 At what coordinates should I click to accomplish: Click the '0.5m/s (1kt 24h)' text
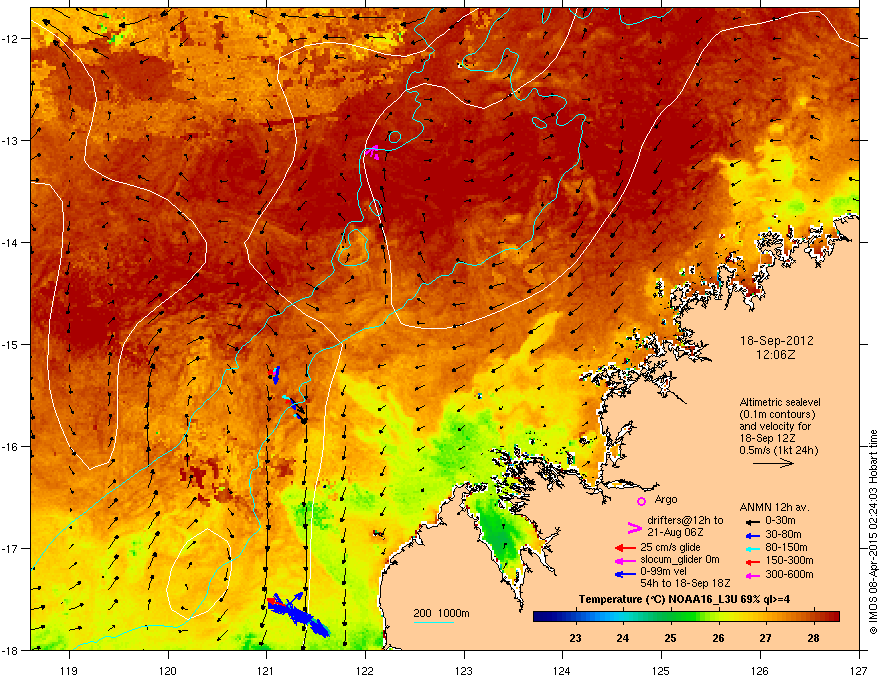pos(779,450)
